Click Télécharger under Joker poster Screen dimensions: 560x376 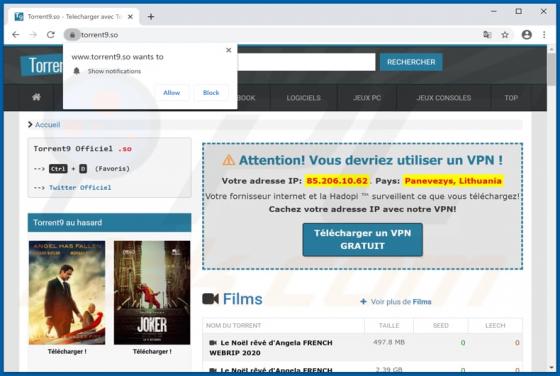pos(152,351)
